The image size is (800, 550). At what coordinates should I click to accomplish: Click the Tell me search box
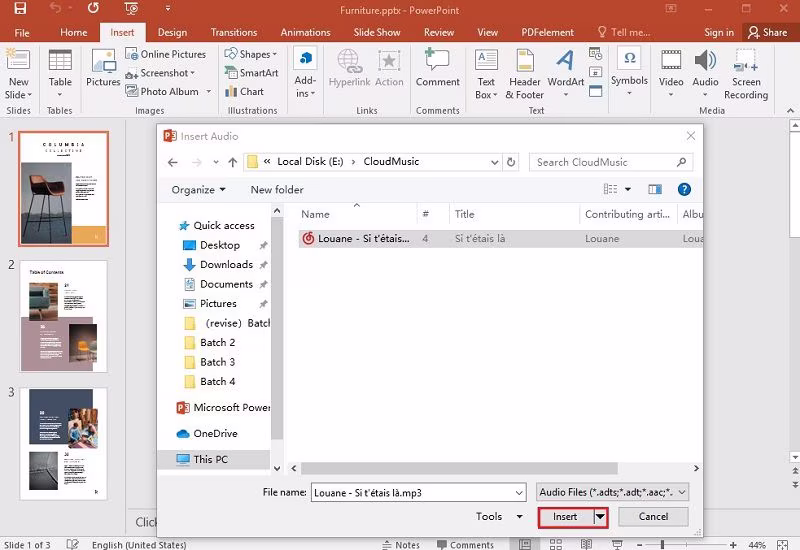pos(624,32)
